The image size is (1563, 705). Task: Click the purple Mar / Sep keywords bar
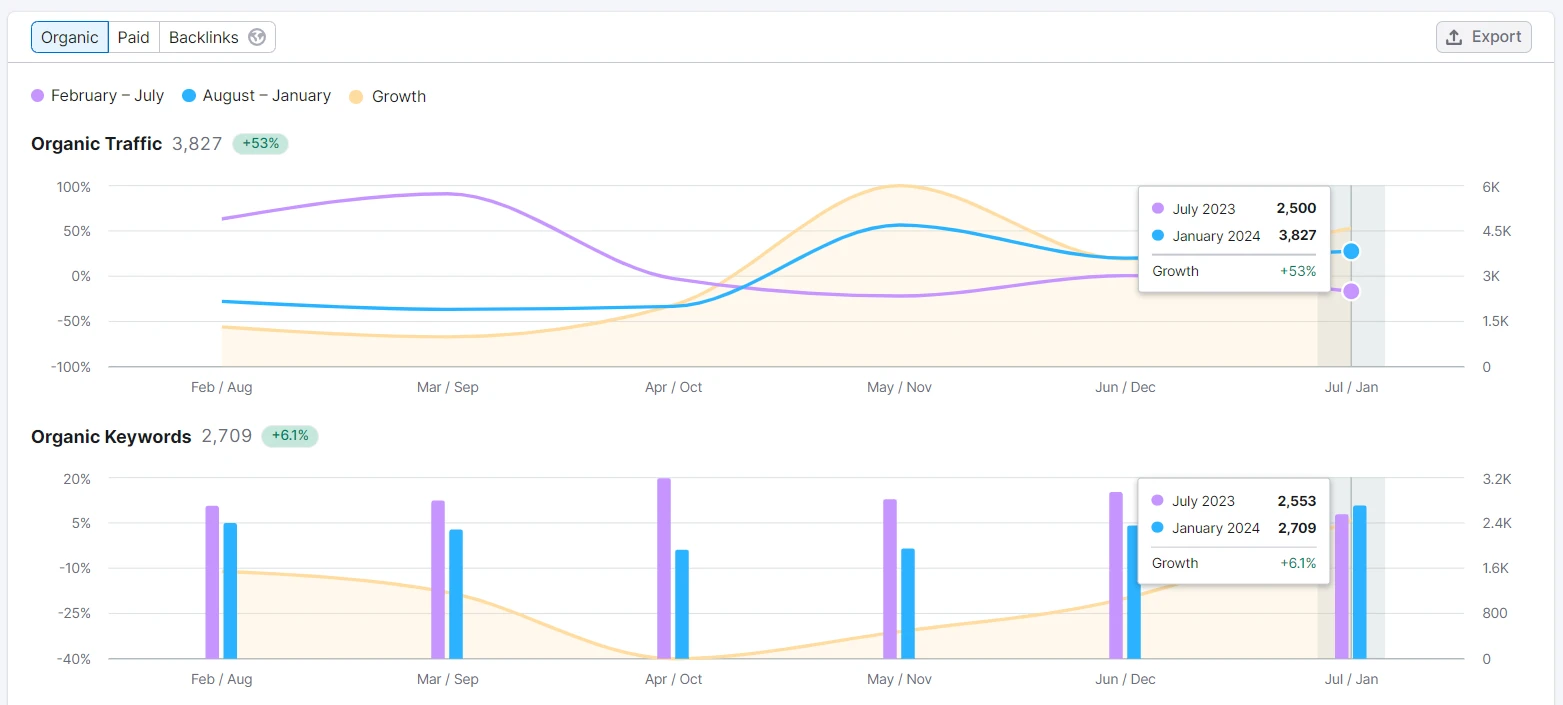click(438, 580)
